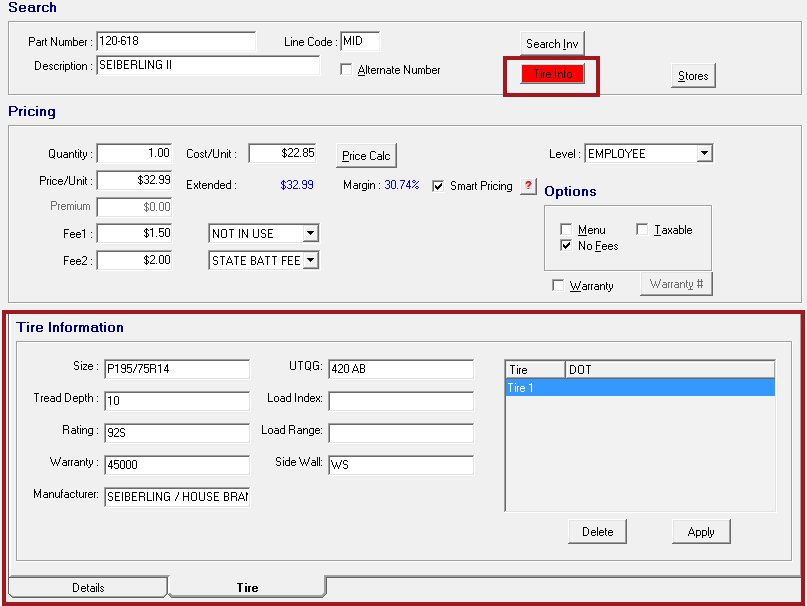Check the Menu option under Options
Viewport: 807px width, 606px height.
click(568, 229)
